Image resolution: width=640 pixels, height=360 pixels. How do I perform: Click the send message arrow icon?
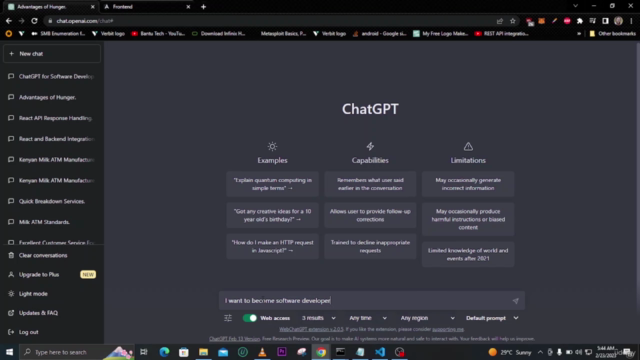pos(516,301)
